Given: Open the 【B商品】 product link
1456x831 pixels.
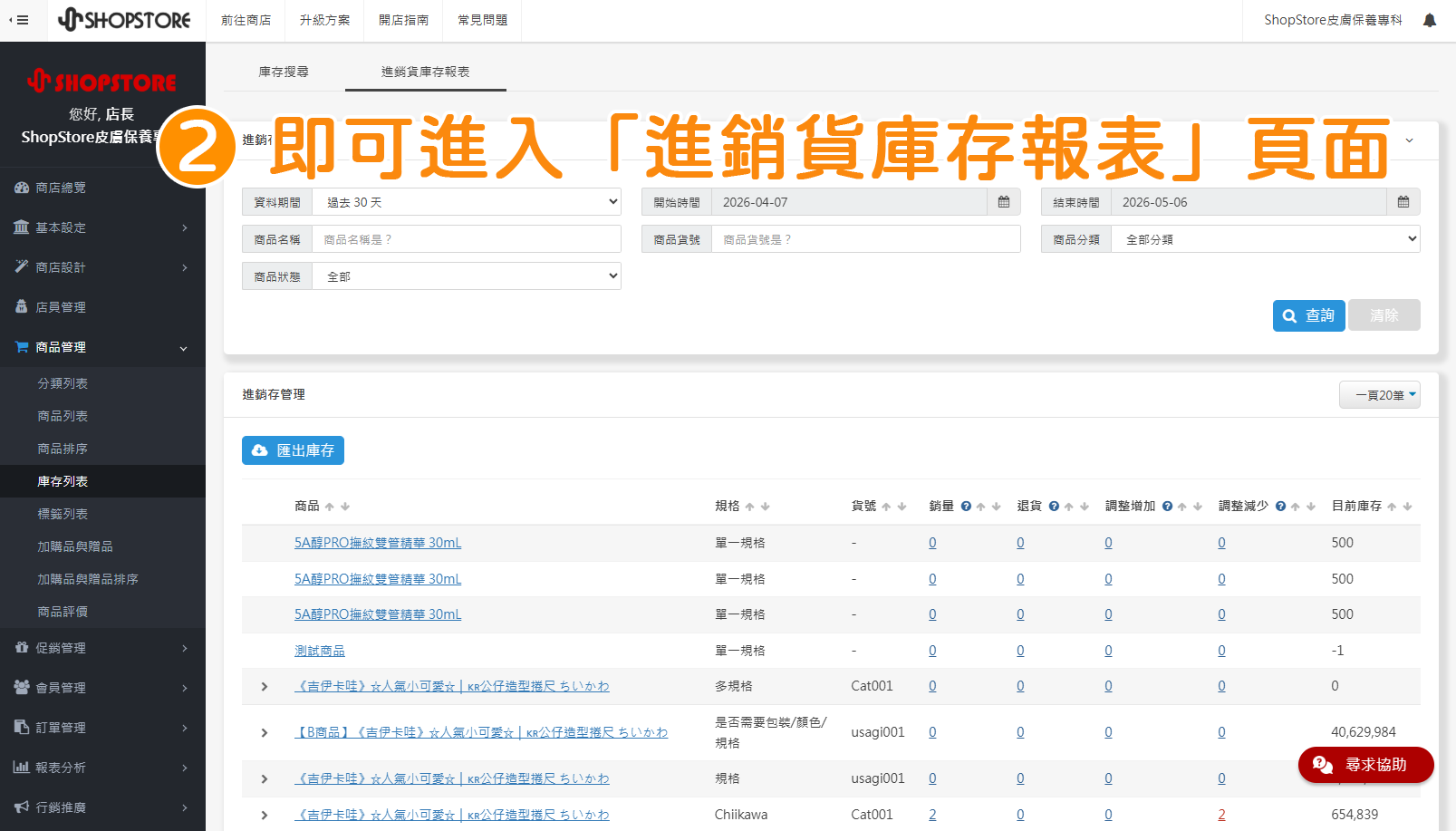Looking at the screenshot, I should tap(481, 732).
